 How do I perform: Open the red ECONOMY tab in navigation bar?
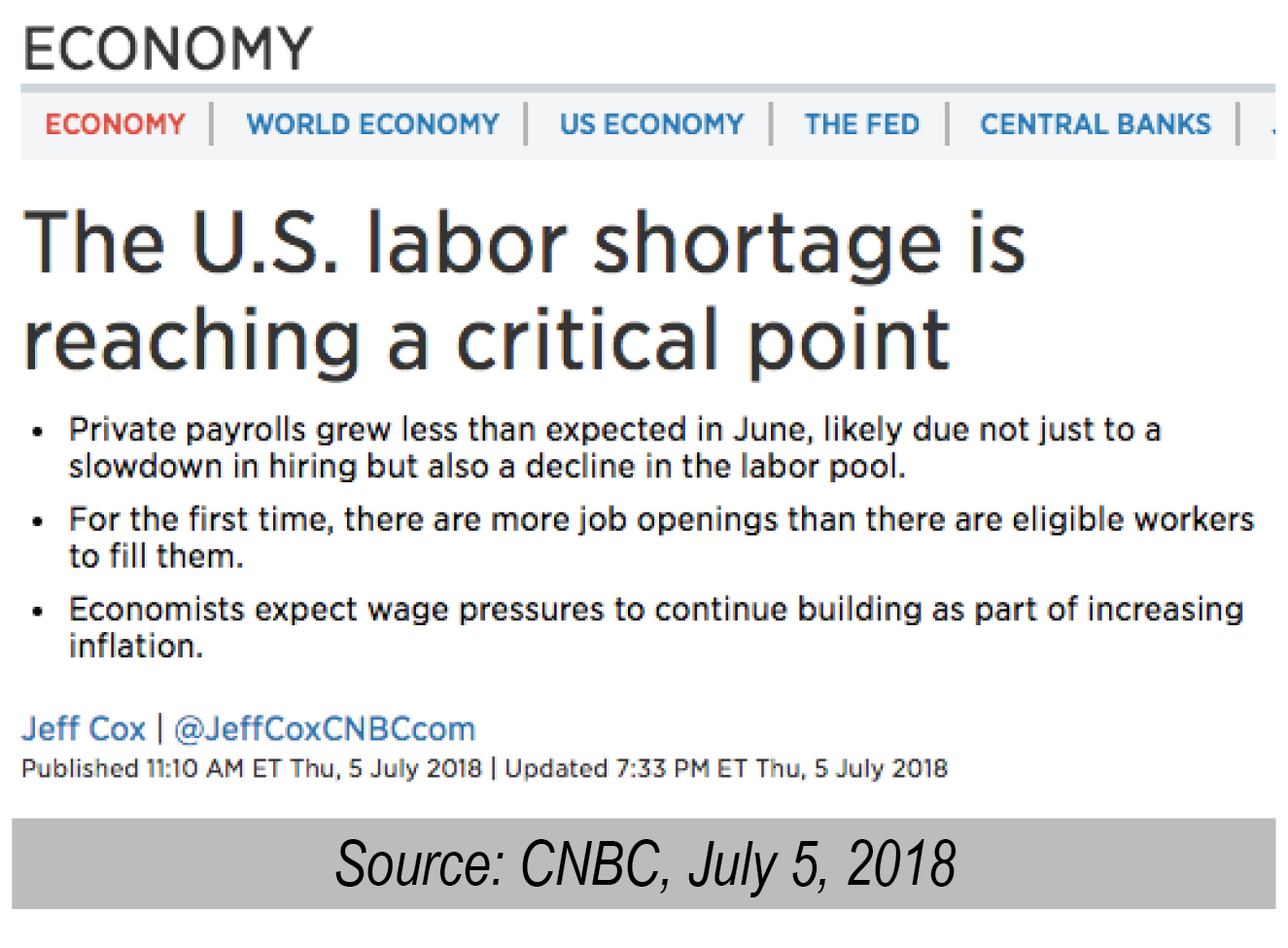point(115,124)
